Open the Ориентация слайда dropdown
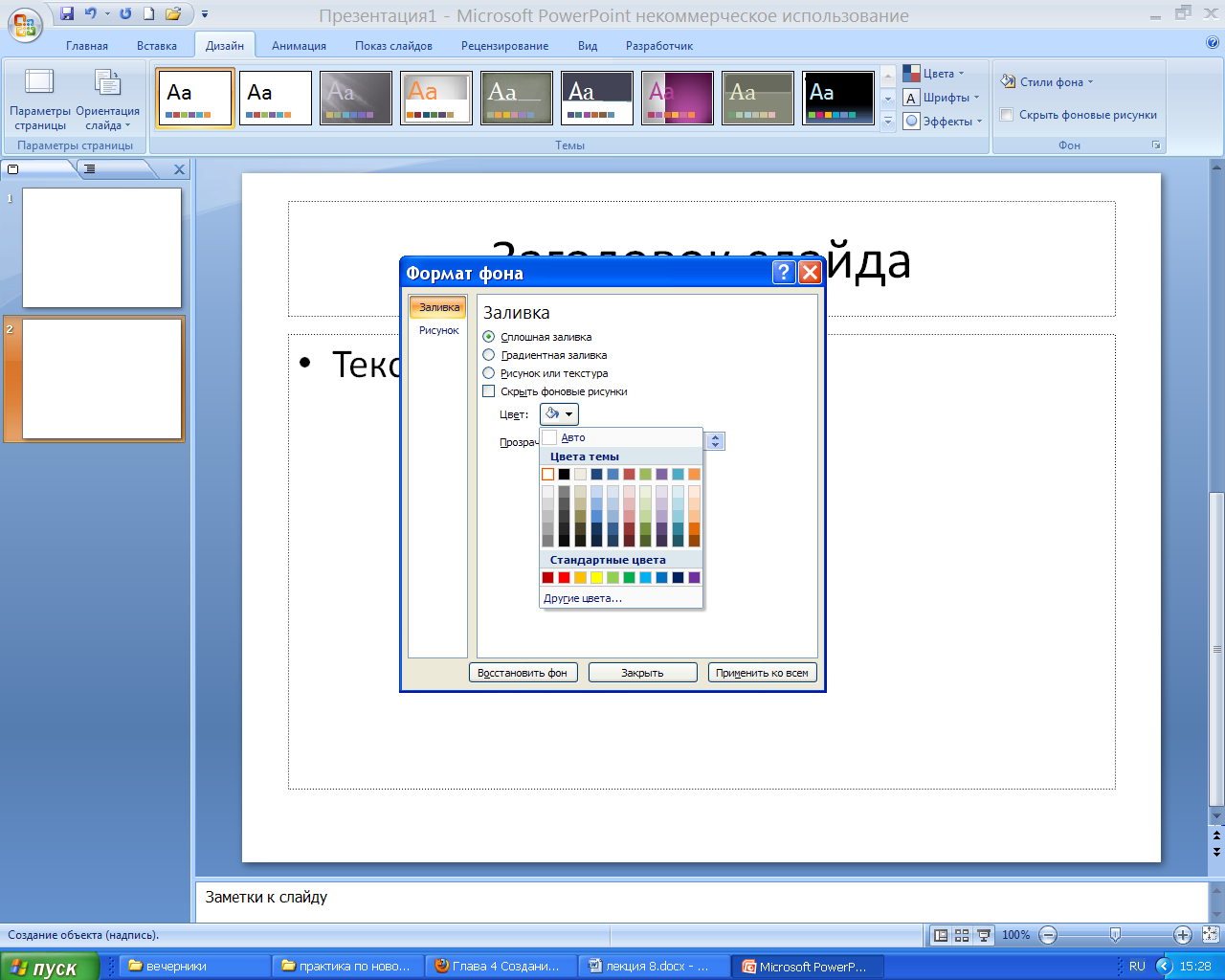This screenshot has width=1225, height=980. pyautogui.click(x=107, y=100)
